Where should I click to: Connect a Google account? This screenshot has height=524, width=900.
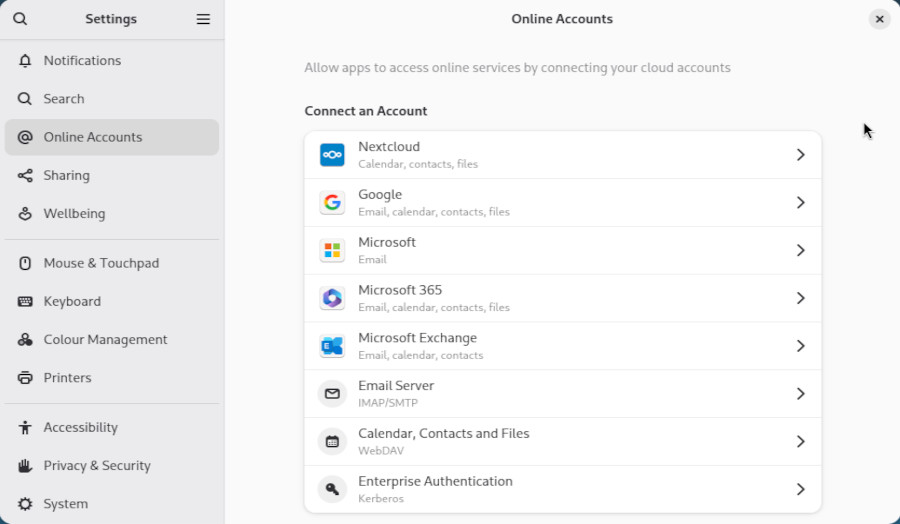[x=562, y=203]
